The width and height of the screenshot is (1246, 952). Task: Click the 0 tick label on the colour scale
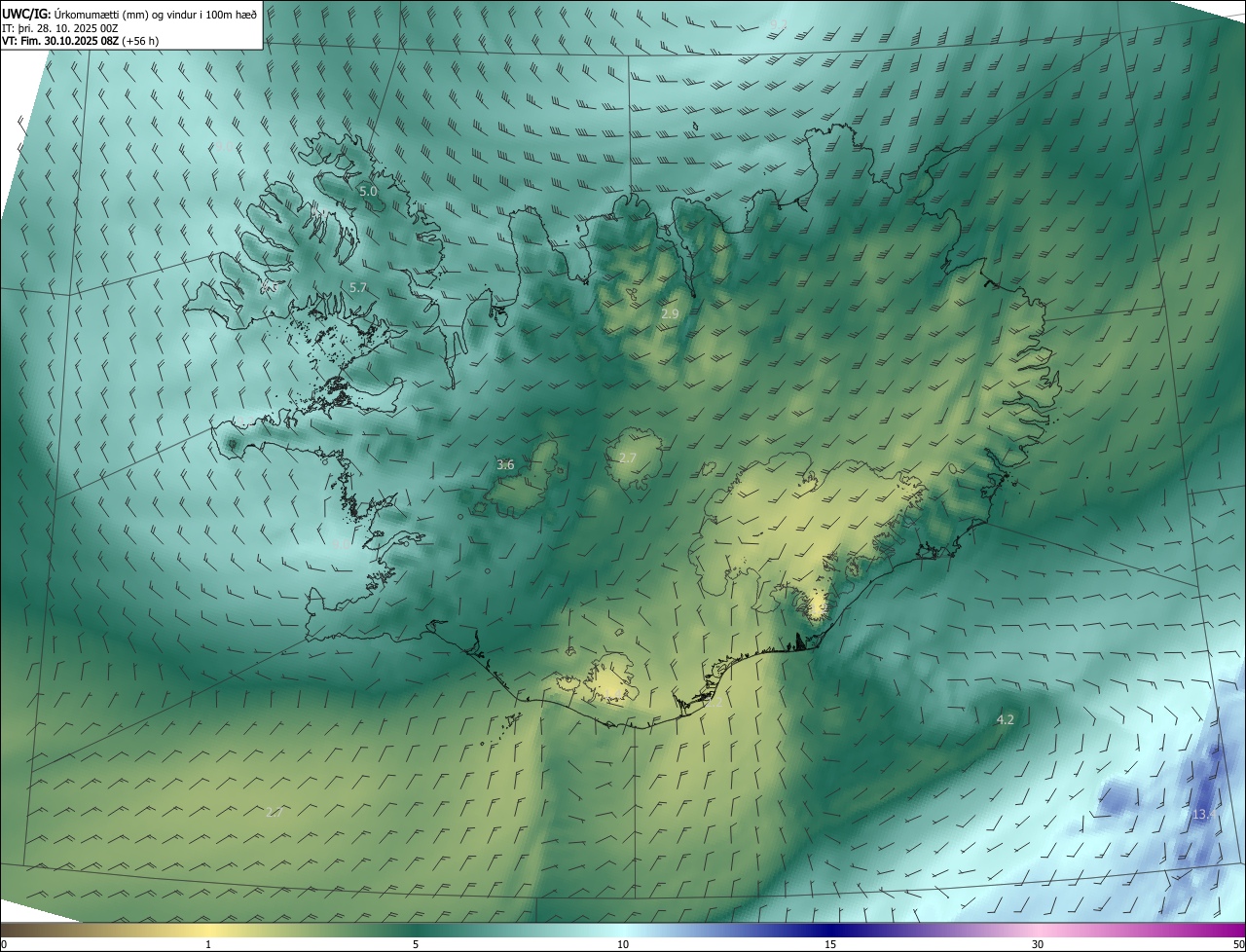4,944
